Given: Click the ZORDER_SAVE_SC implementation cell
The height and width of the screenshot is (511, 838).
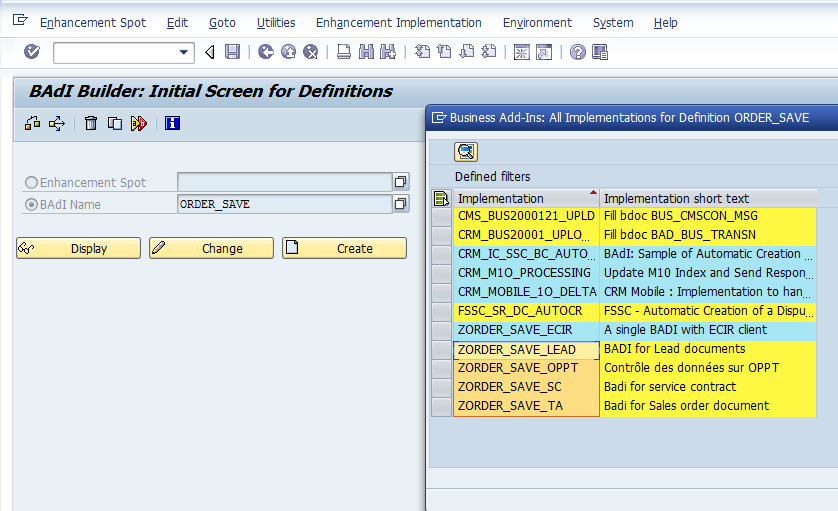Looking at the screenshot, I should point(526,386).
